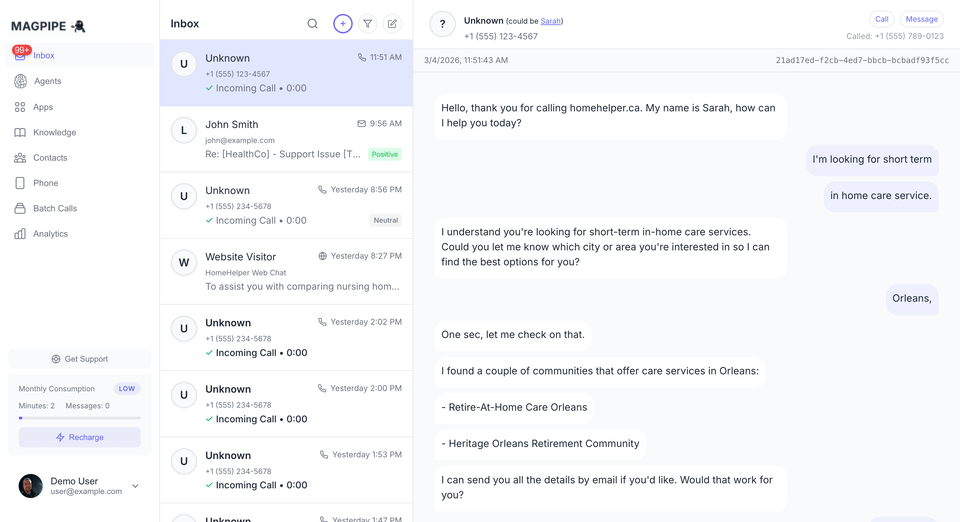Click the Inbox panel heading
Viewport: 960px width, 522px height.
click(185, 24)
